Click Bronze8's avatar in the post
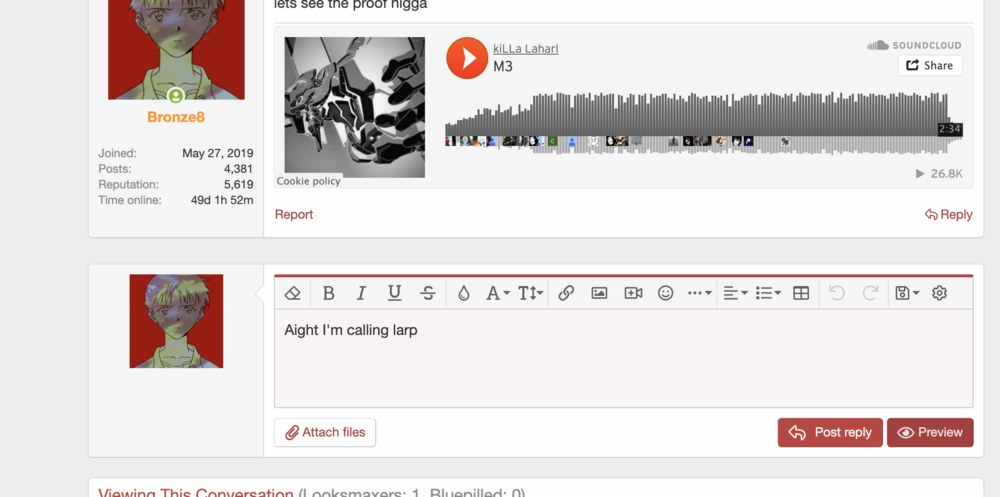The height and width of the screenshot is (497, 1000). (176, 50)
